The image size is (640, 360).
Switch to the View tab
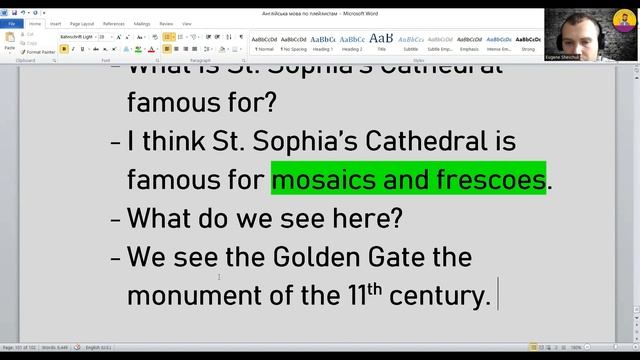187,24
